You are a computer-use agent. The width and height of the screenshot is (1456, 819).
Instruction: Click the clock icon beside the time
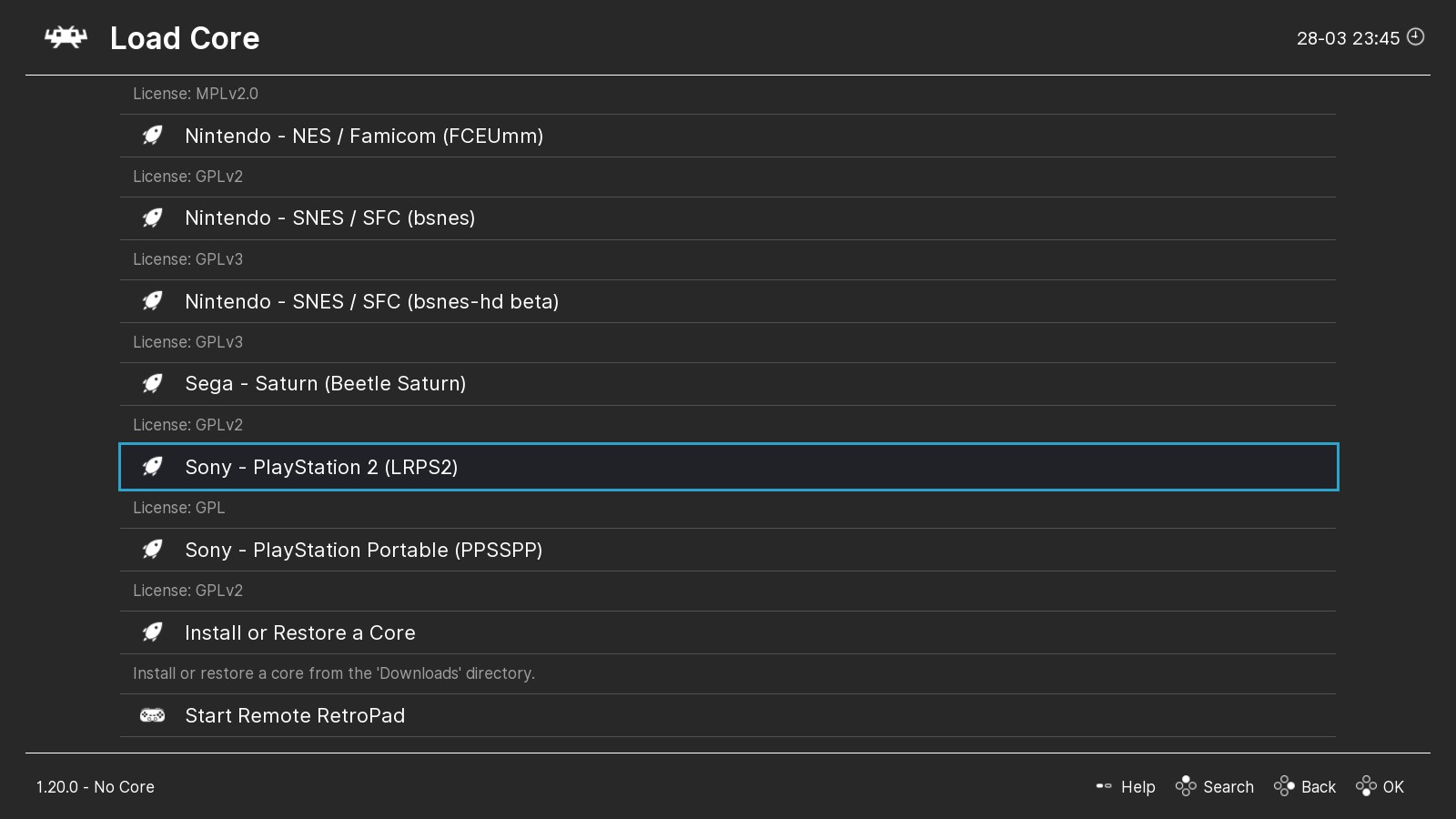pos(1416,37)
